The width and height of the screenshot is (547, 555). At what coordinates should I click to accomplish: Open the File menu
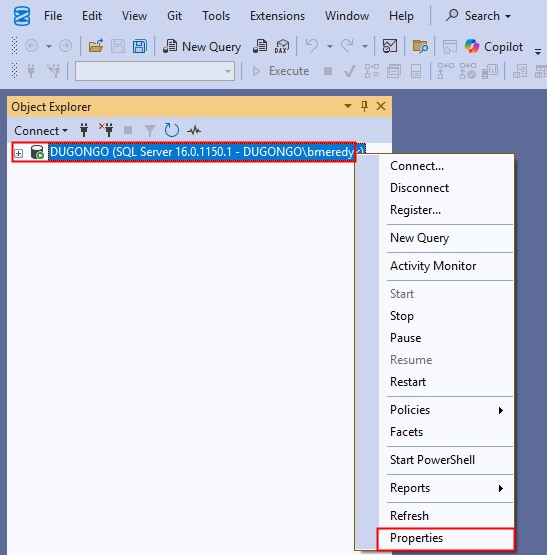(53, 16)
